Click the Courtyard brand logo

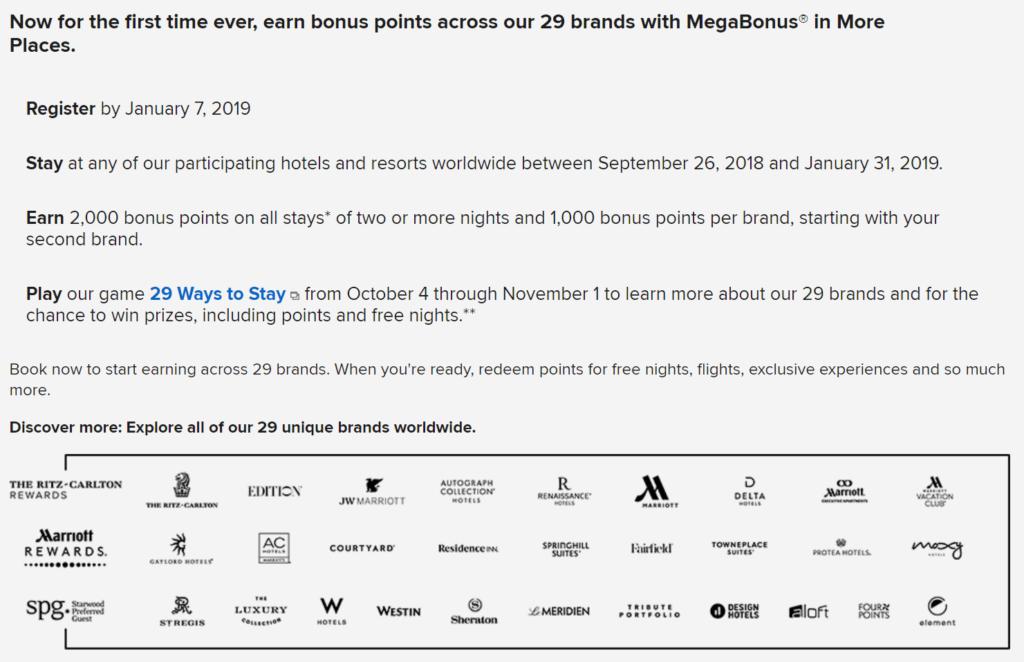[362, 548]
